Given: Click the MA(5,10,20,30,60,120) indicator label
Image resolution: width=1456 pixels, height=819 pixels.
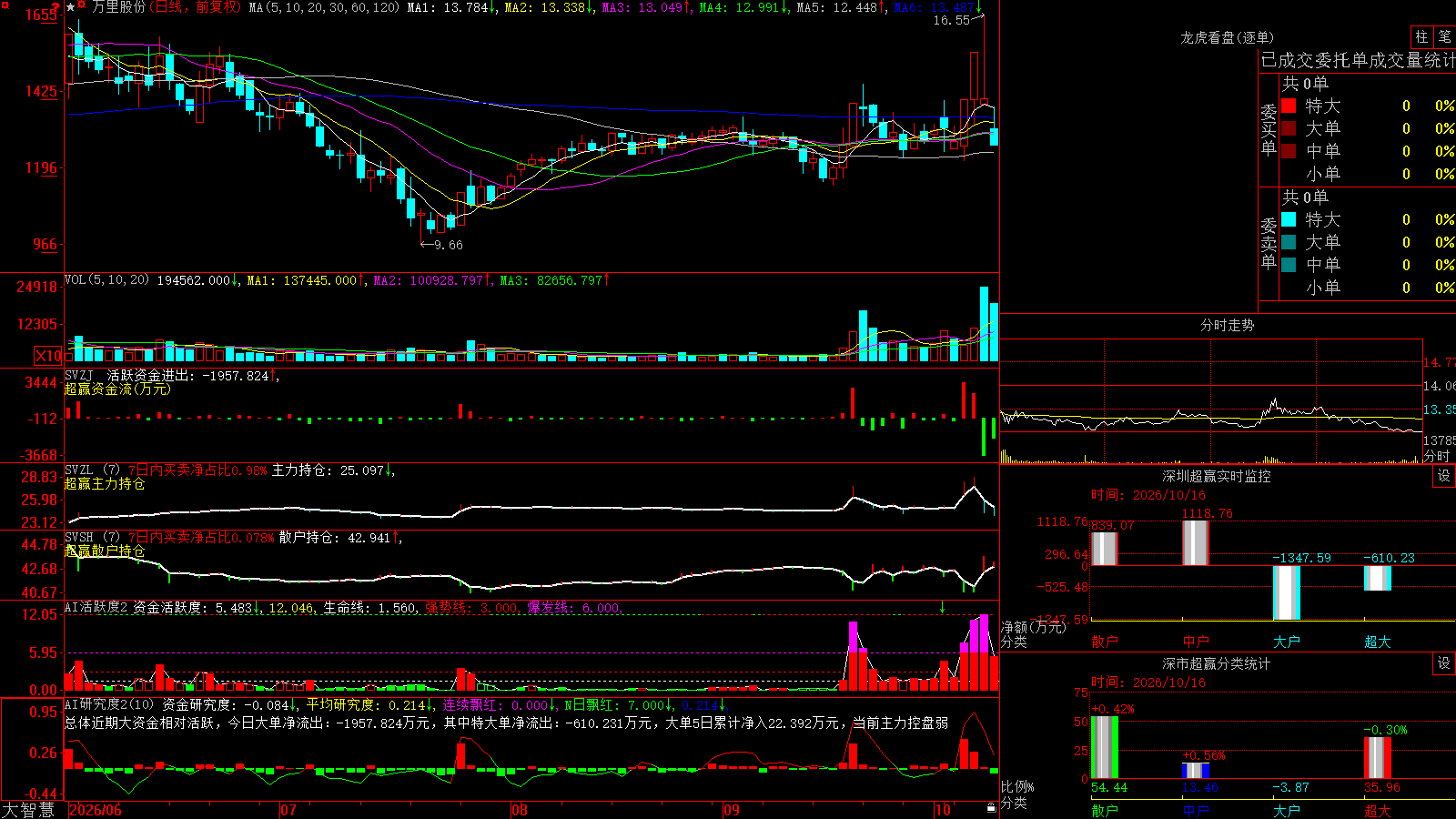Looking at the screenshot, I should (324, 7).
